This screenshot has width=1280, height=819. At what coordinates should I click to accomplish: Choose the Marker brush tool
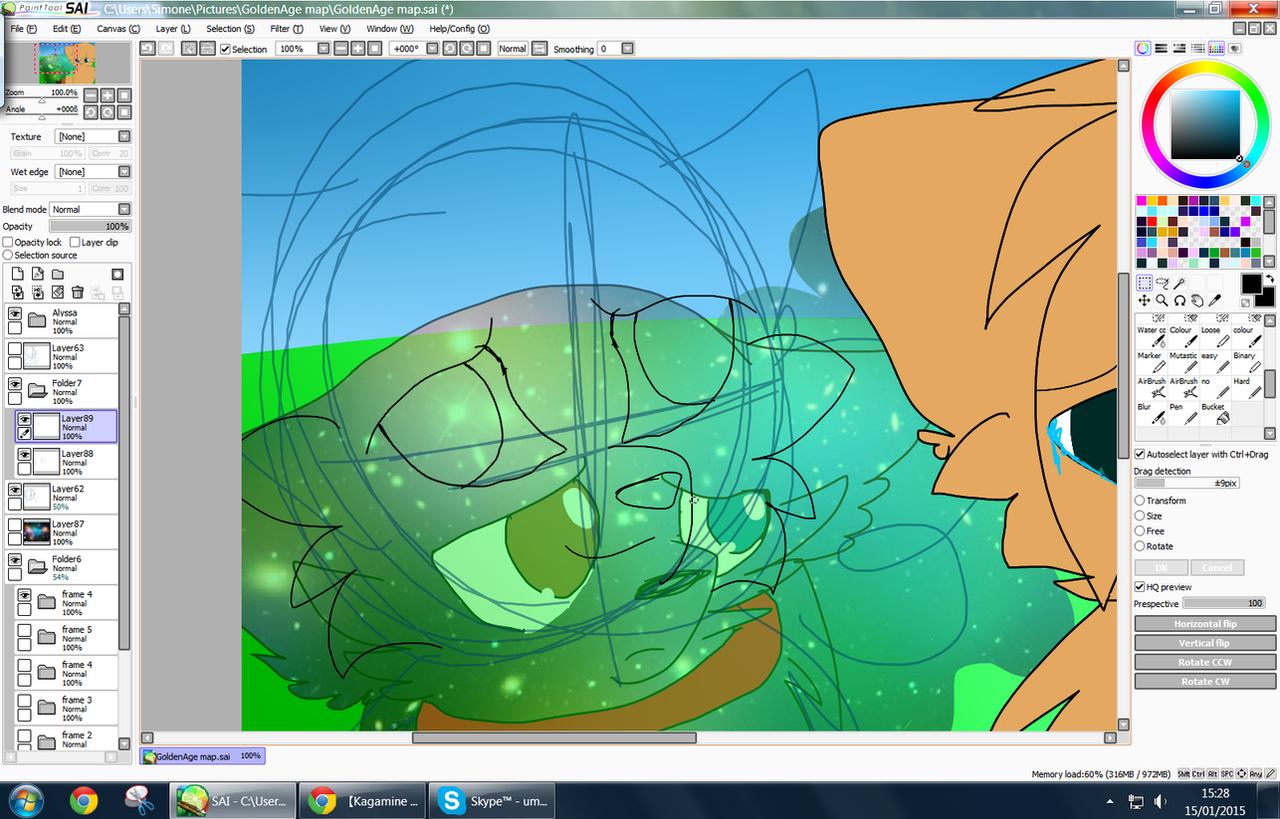point(1152,362)
